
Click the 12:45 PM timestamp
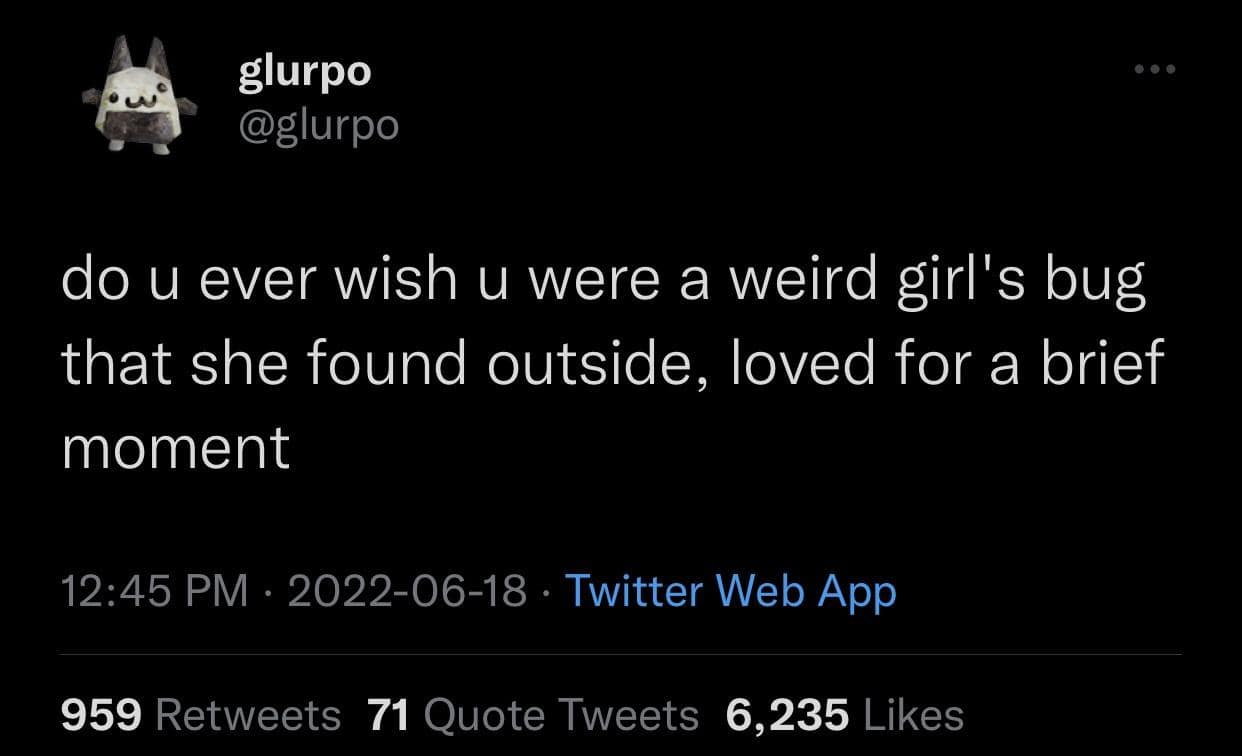(x=154, y=591)
